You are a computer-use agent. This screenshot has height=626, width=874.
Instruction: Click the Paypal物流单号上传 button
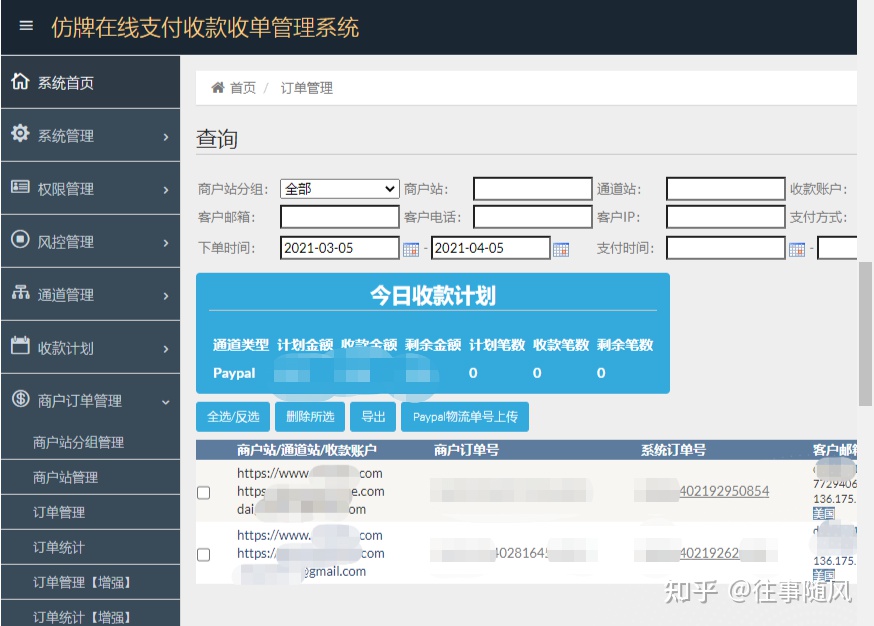click(x=465, y=416)
